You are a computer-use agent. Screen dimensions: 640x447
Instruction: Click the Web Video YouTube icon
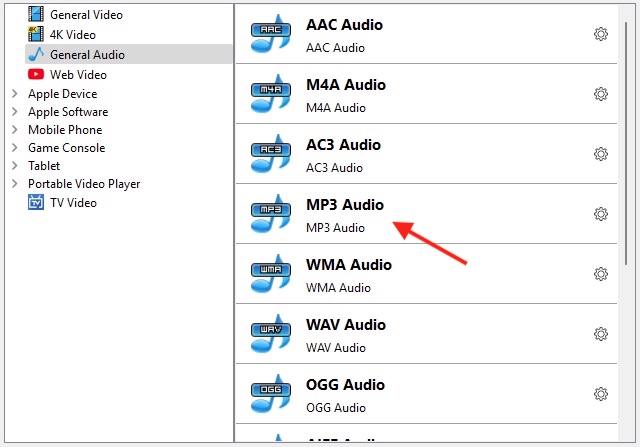[36, 74]
